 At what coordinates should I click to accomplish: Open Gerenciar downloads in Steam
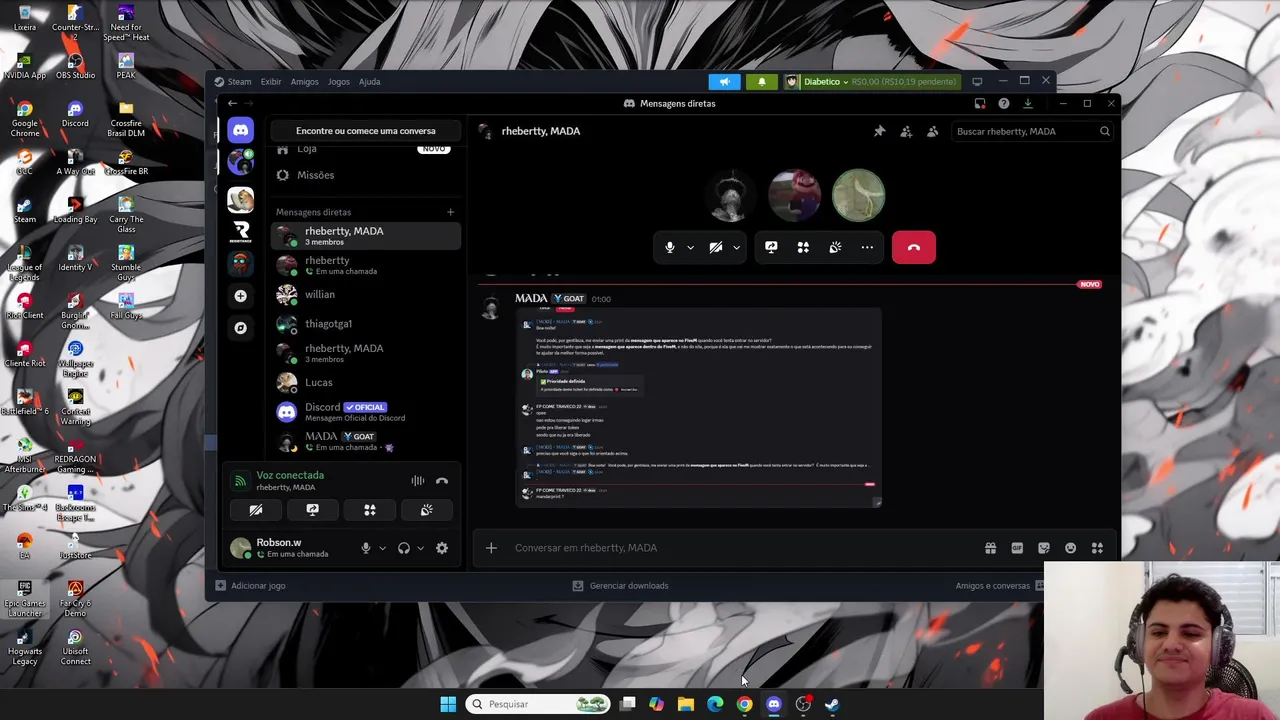coord(620,586)
